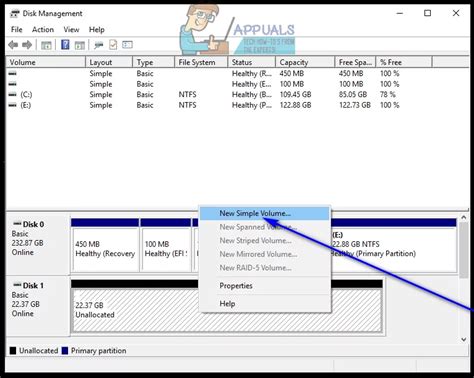Open the Action menu
The height and width of the screenshot is (378, 474).
click(x=43, y=30)
